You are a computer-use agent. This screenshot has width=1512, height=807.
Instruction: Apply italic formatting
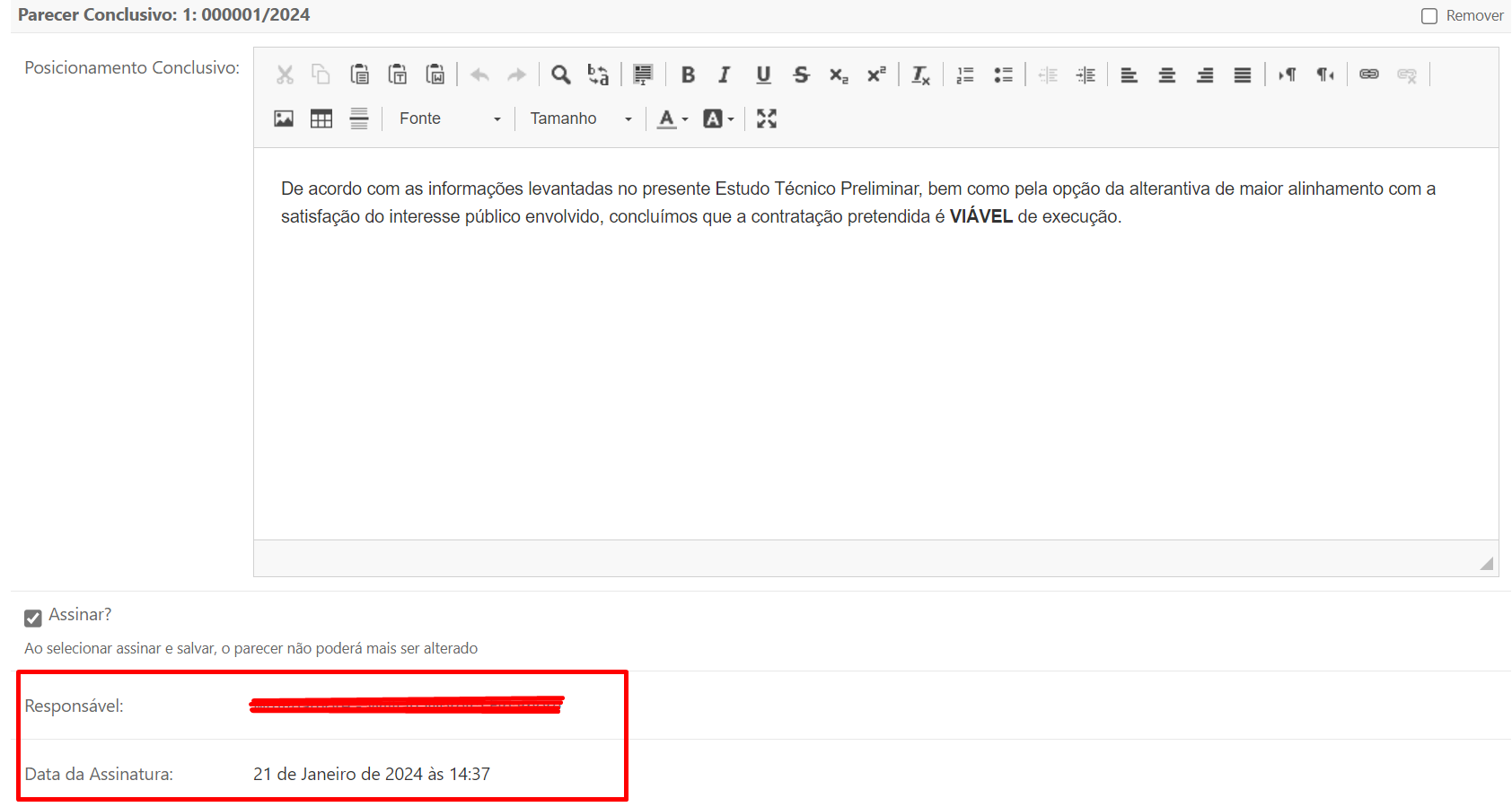click(x=725, y=75)
